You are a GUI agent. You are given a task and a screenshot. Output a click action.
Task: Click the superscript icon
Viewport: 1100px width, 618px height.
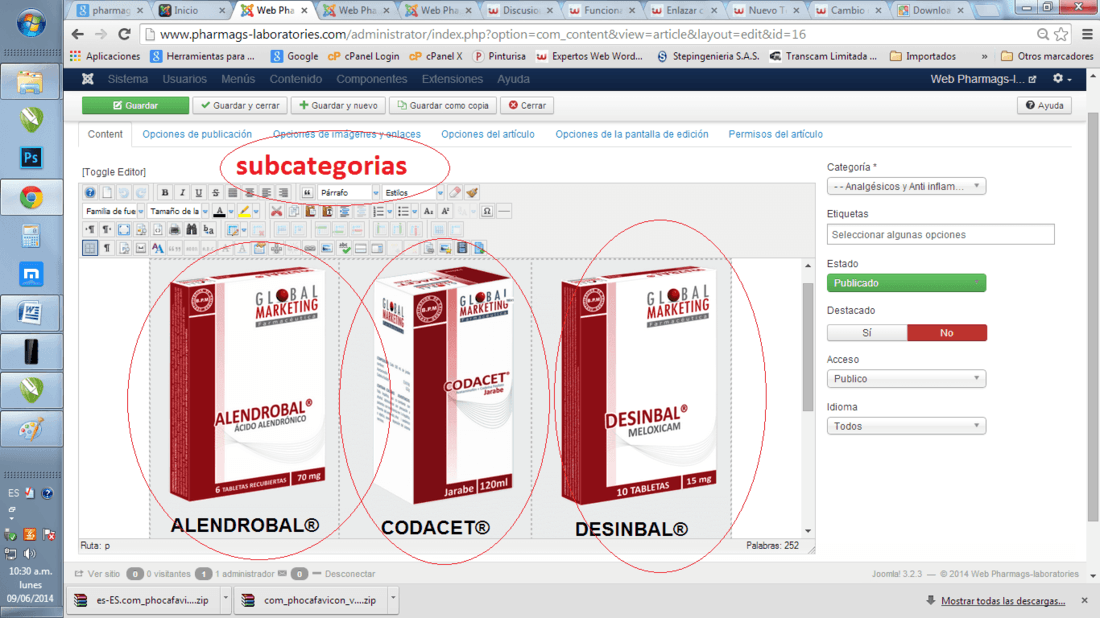445,211
